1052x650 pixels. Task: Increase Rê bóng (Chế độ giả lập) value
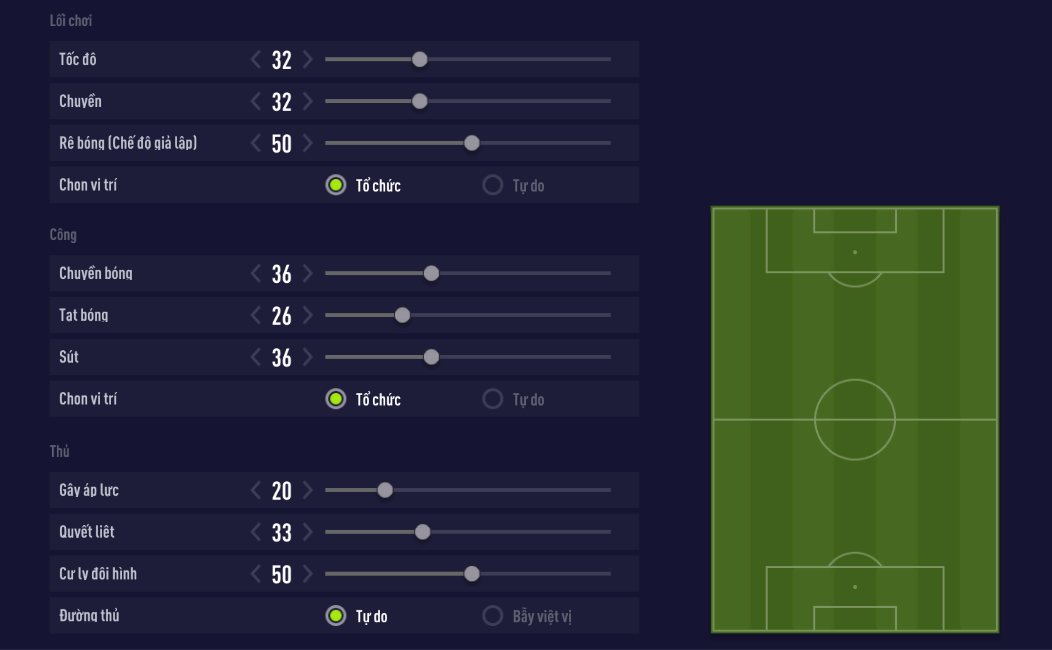pos(308,144)
